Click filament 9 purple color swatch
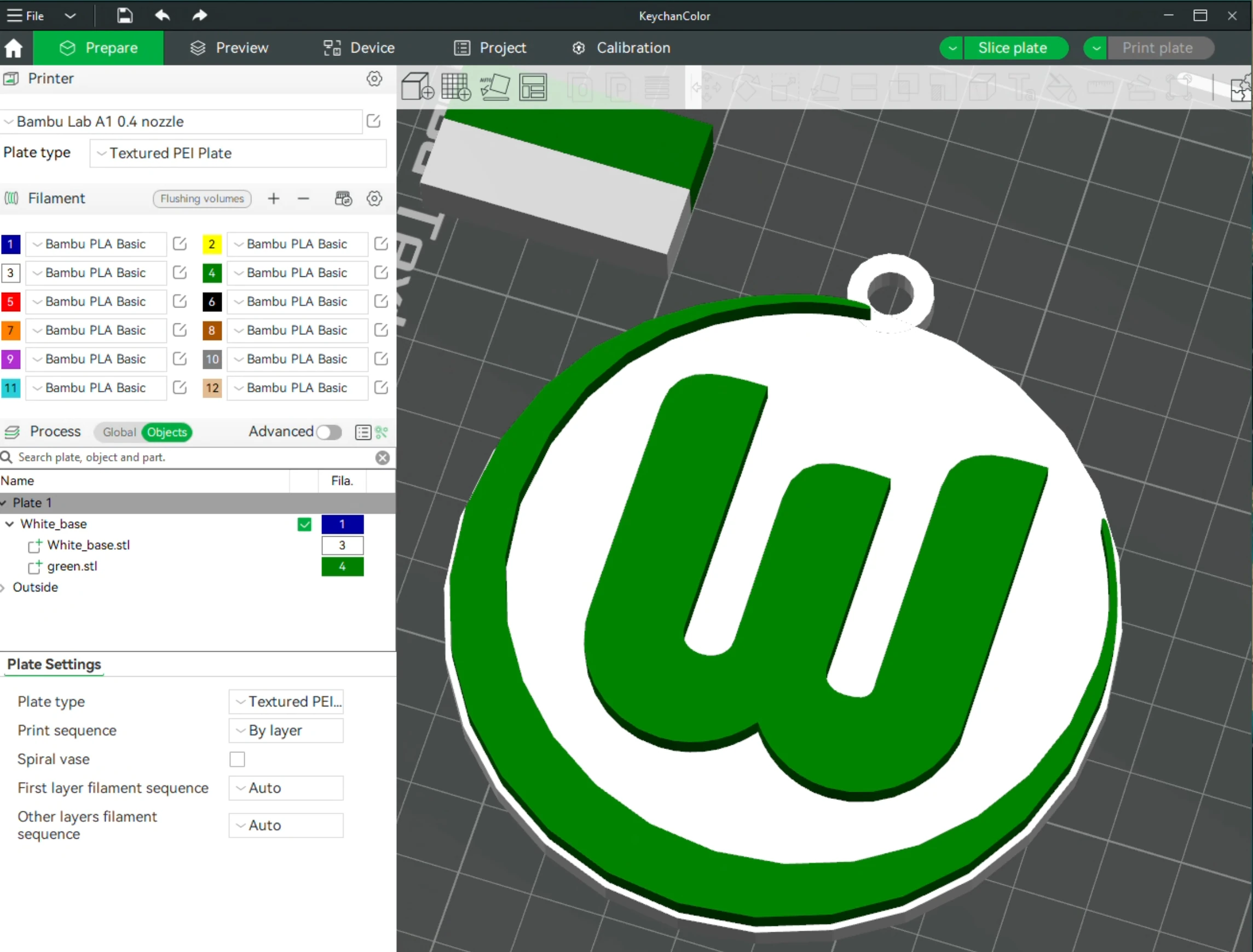This screenshot has height=952, width=1253. point(11,359)
